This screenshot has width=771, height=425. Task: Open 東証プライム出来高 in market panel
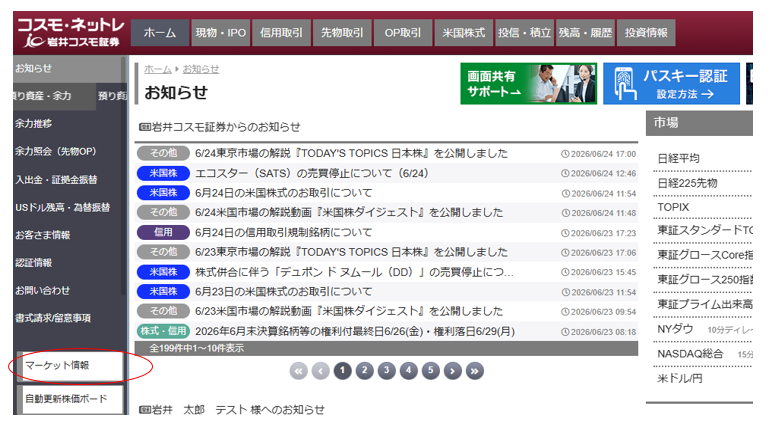click(x=705, y=304)
